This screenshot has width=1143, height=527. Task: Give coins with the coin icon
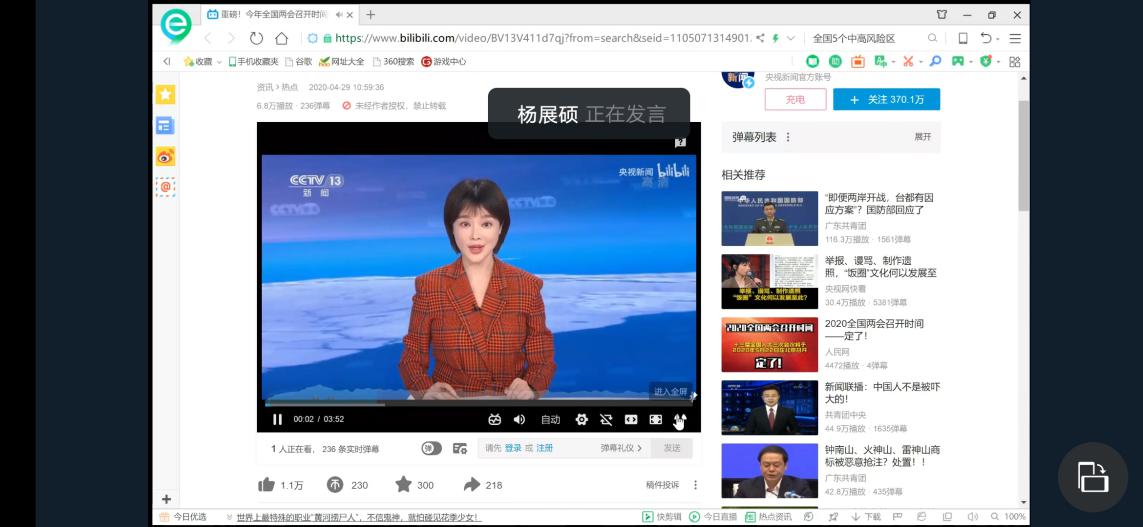click(334, 485)
